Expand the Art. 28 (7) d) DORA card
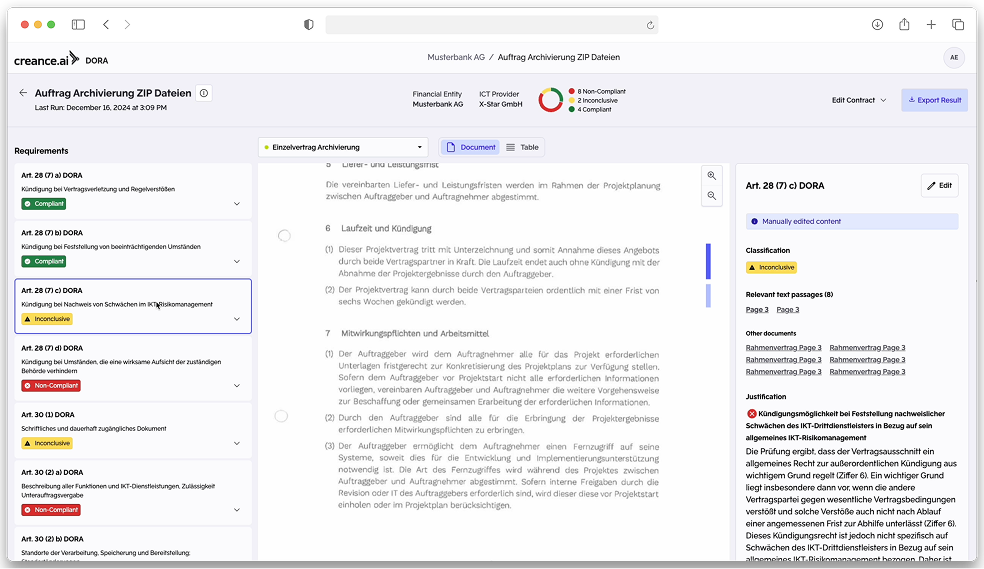984x569 pixels. tap(237, 386)
